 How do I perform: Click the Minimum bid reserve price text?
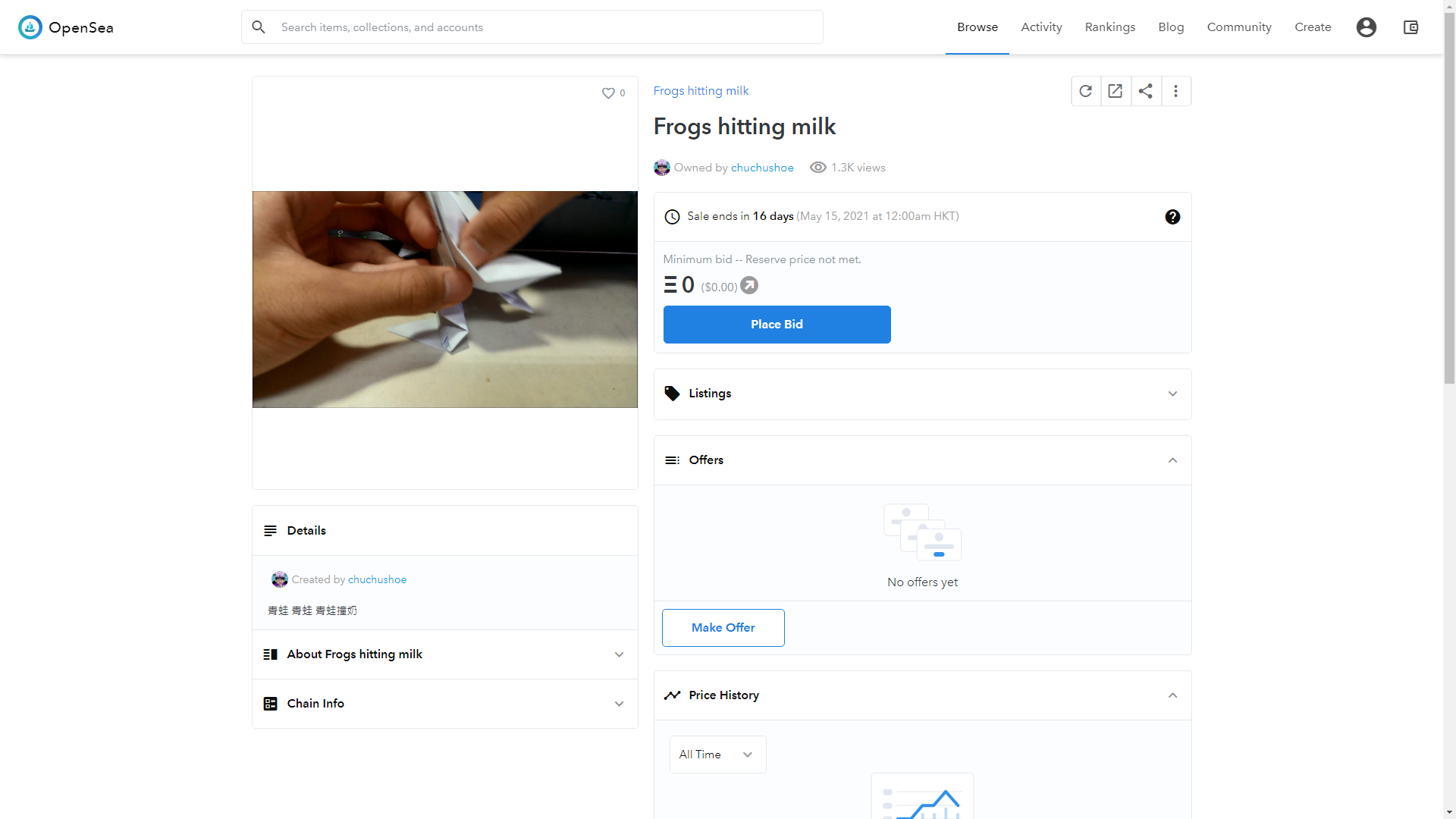(x=762, y=259)
